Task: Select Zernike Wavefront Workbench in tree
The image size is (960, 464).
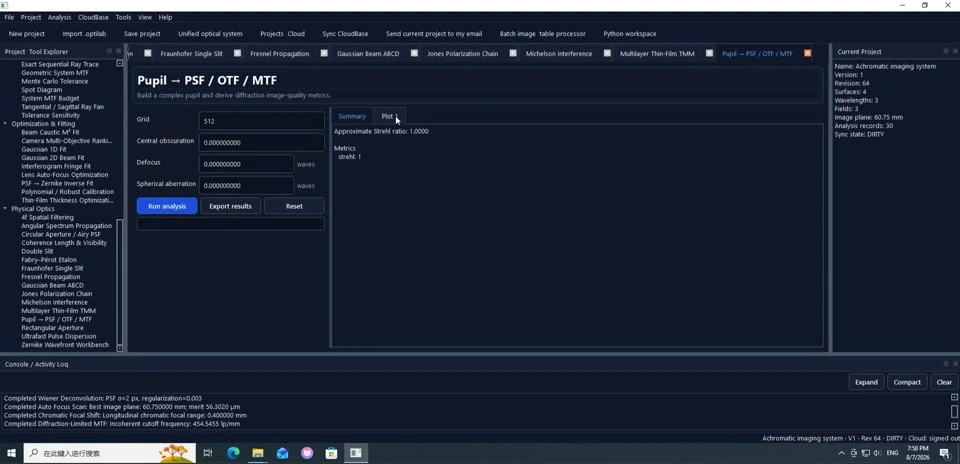Action: [x=65, y=345]
